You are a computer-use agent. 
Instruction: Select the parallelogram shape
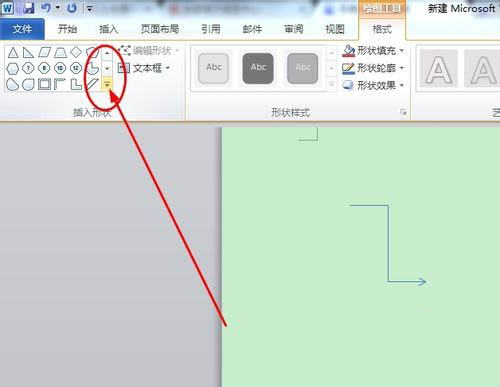pyautogui.click(x=44, y=52)
